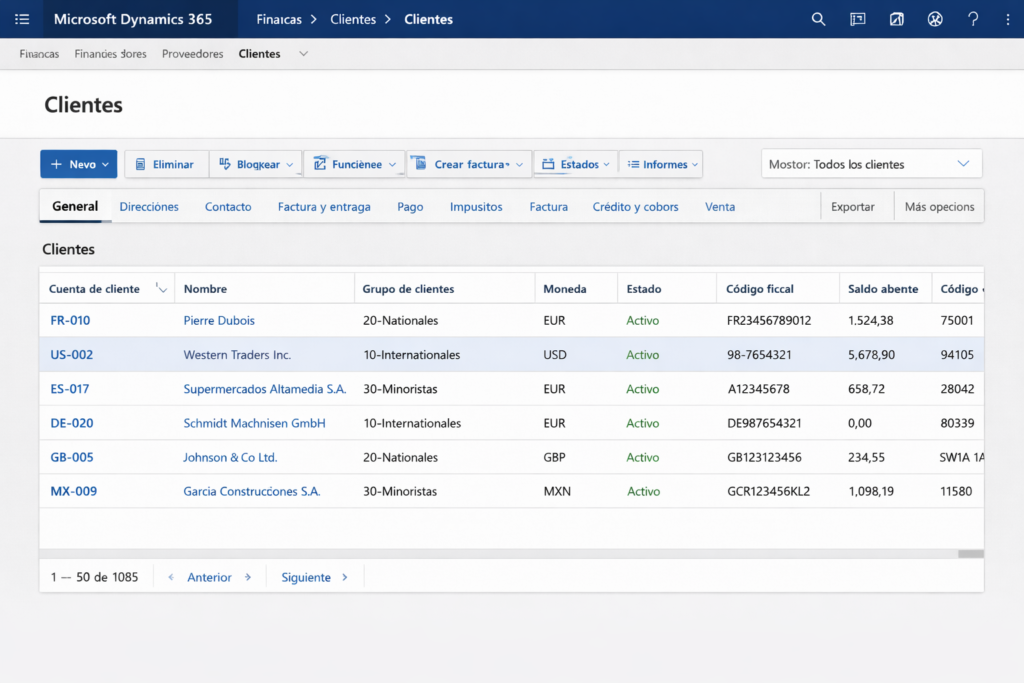1024x683 pixels.
Task: Open Cuenta de cliente column sort chevron
Action: 161,289
